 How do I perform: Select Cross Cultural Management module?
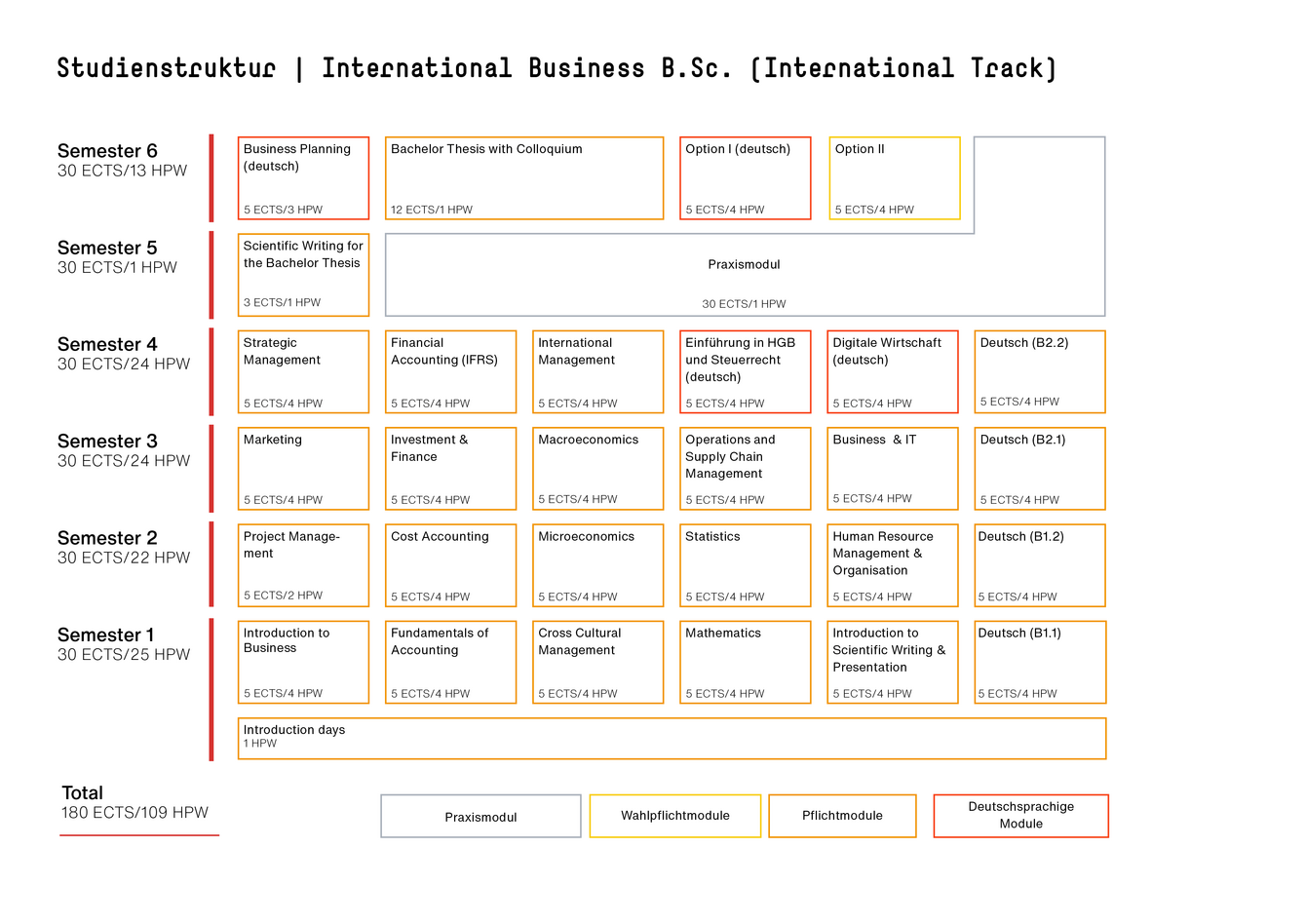(597, 662)
